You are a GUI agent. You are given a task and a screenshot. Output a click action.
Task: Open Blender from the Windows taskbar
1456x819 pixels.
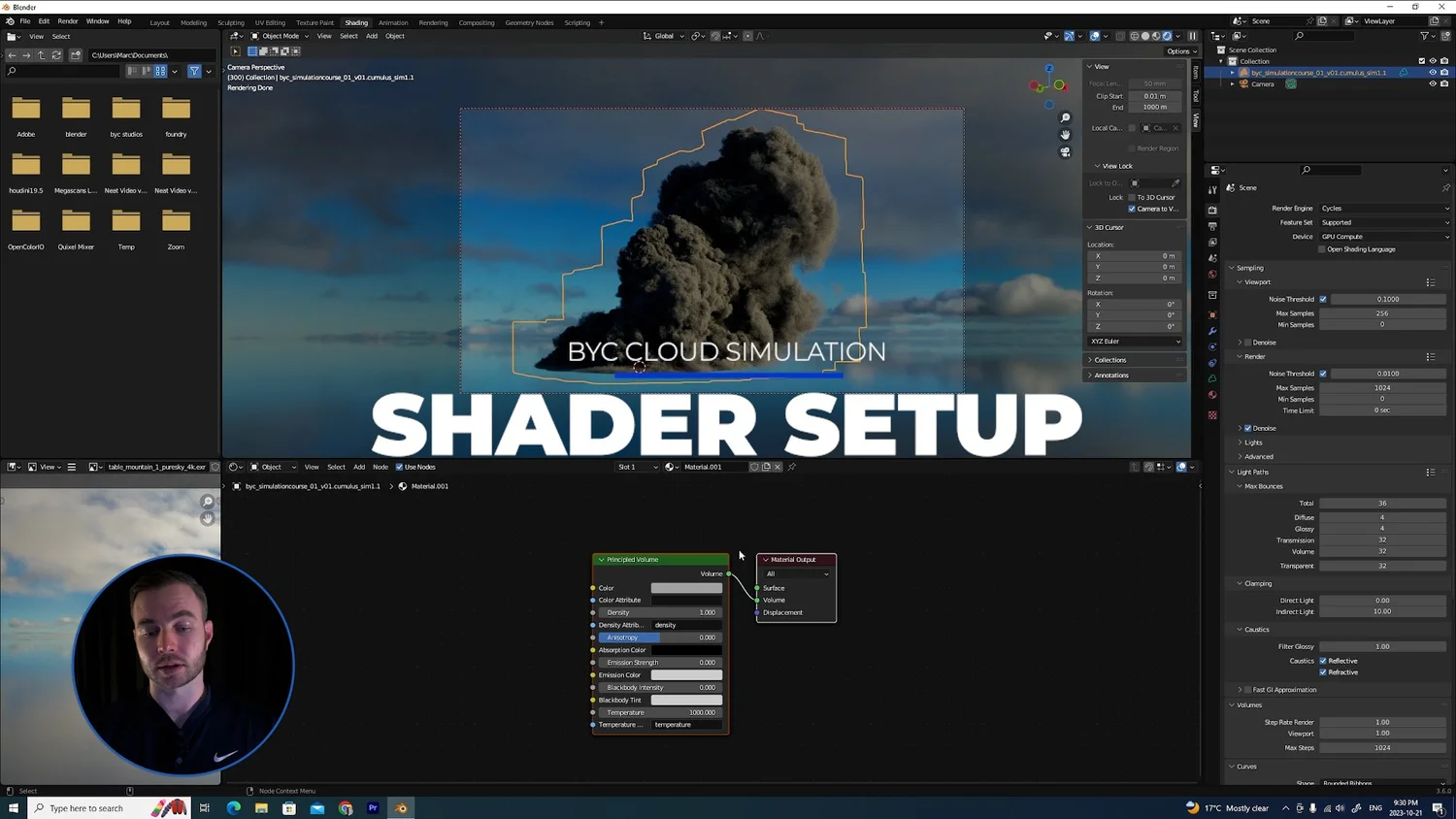click(x=399, y=807)
